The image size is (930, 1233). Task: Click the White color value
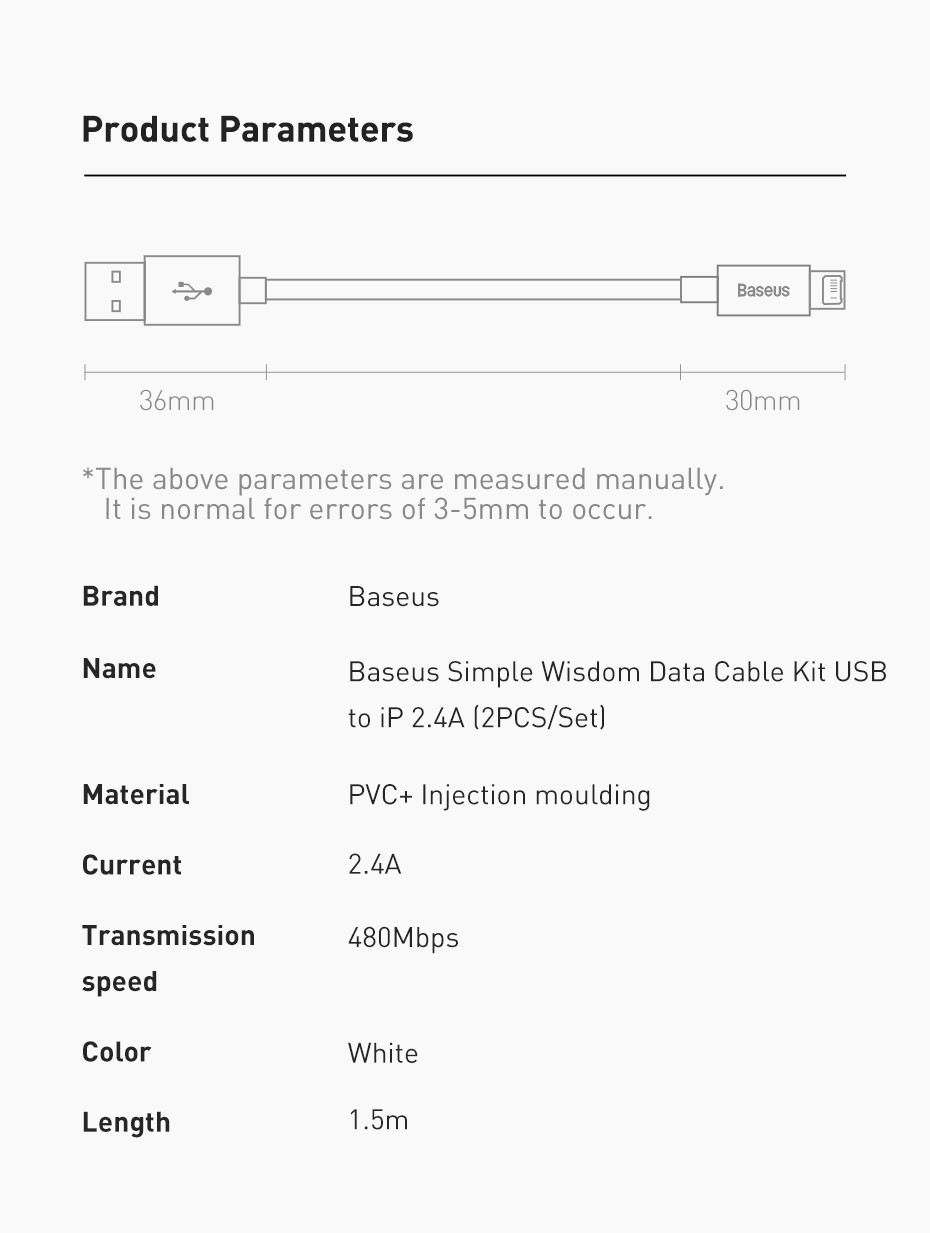click(x=383, y=1053)
